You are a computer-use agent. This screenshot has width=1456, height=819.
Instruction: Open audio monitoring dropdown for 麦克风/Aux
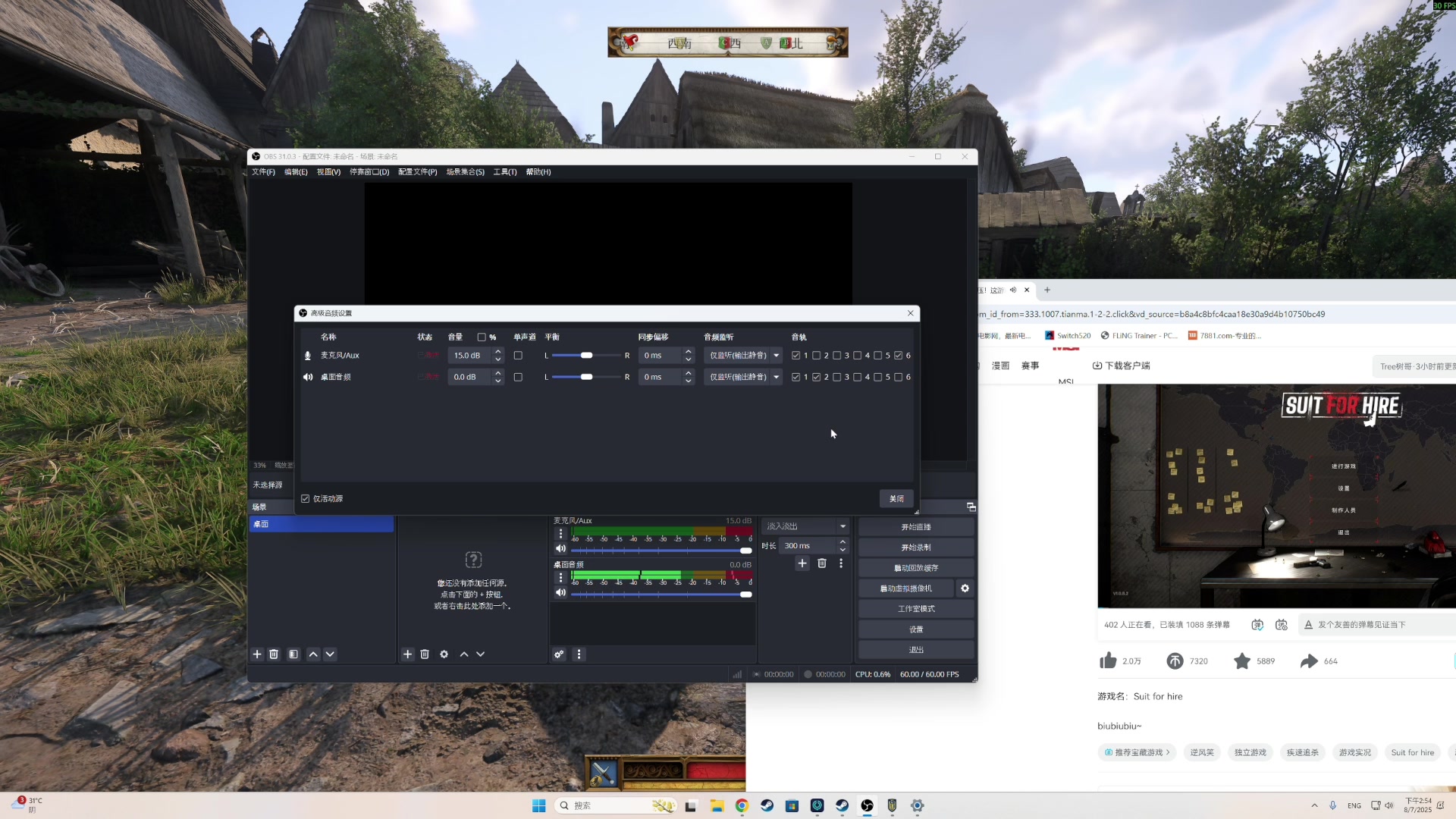pyautogui.click(x=743, y=356)
